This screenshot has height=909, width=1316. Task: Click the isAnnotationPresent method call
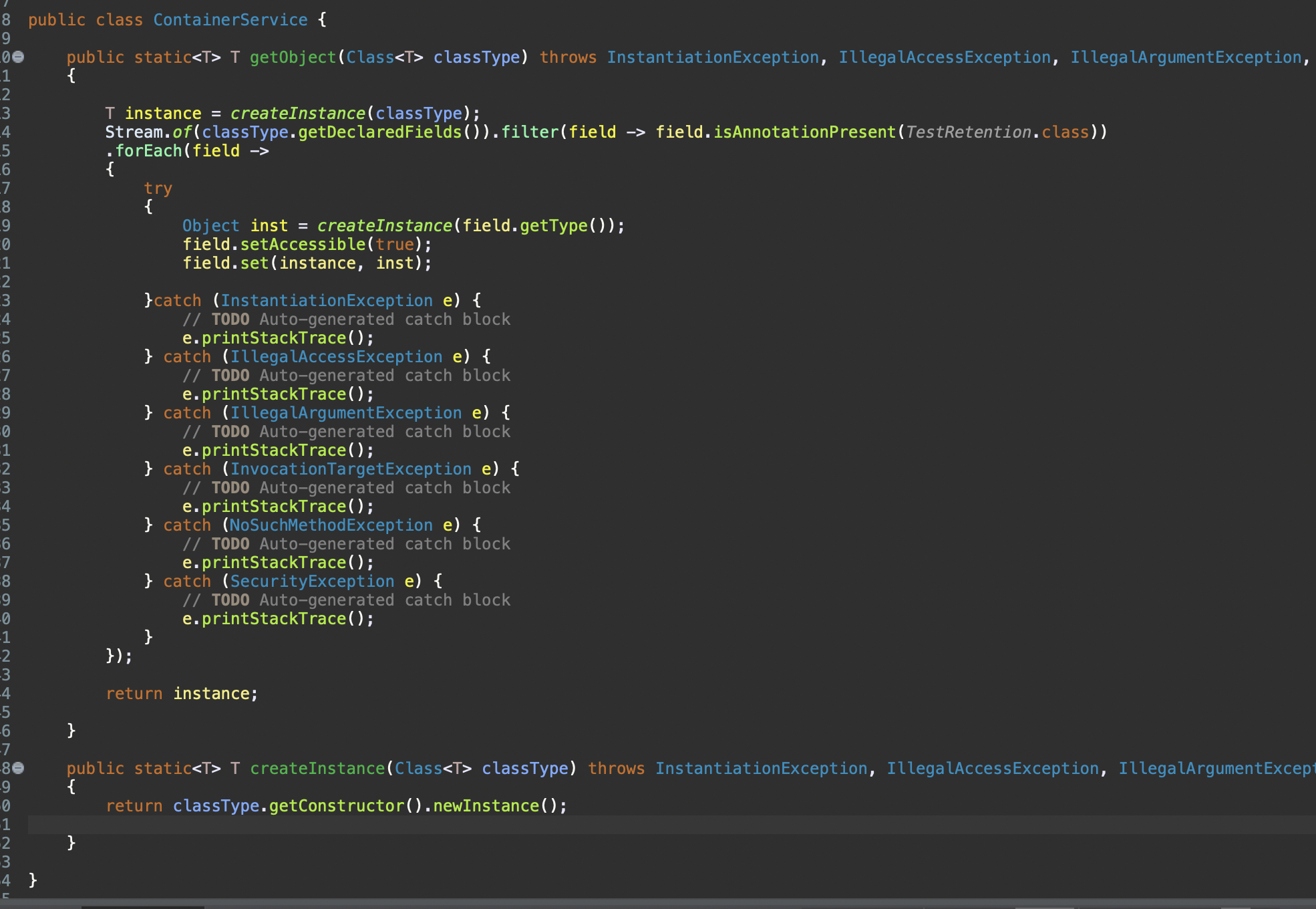(x=804, y=132)
